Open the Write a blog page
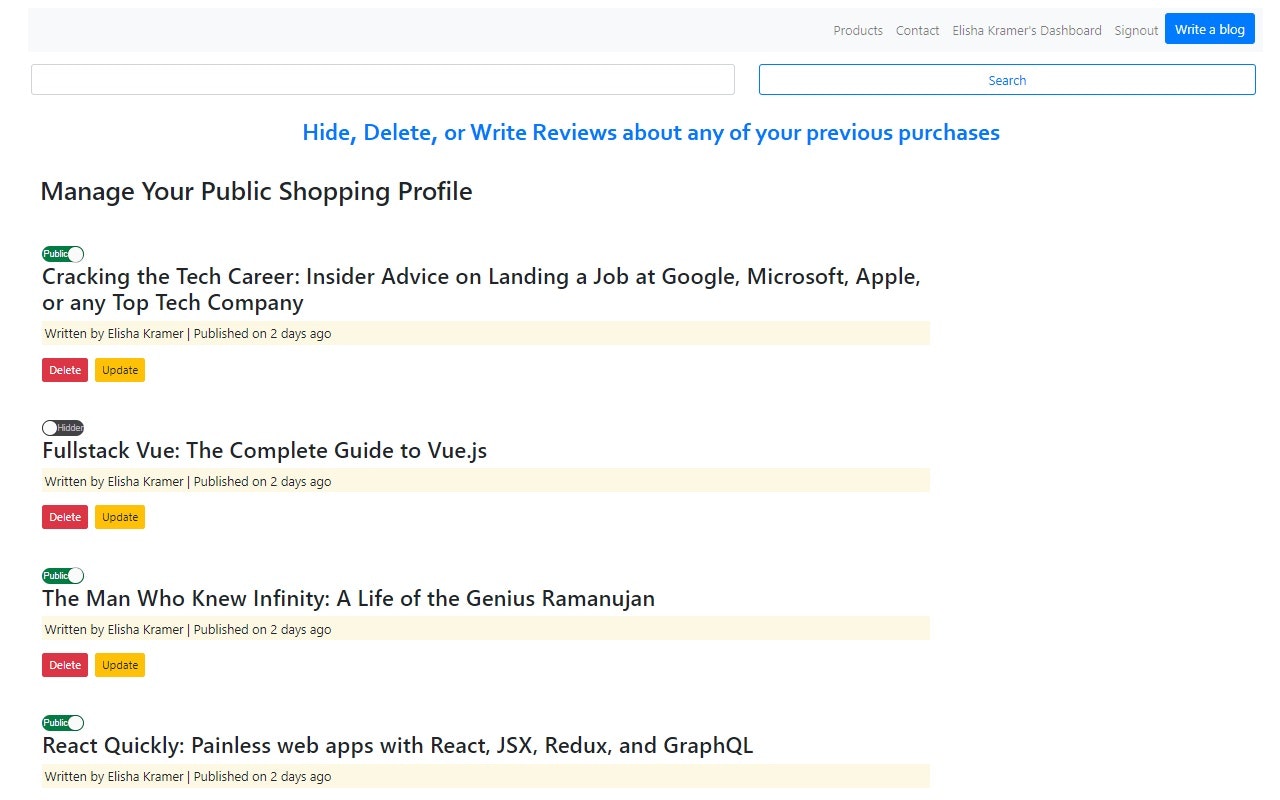1280x800 pixels. tap(1209, 29)
